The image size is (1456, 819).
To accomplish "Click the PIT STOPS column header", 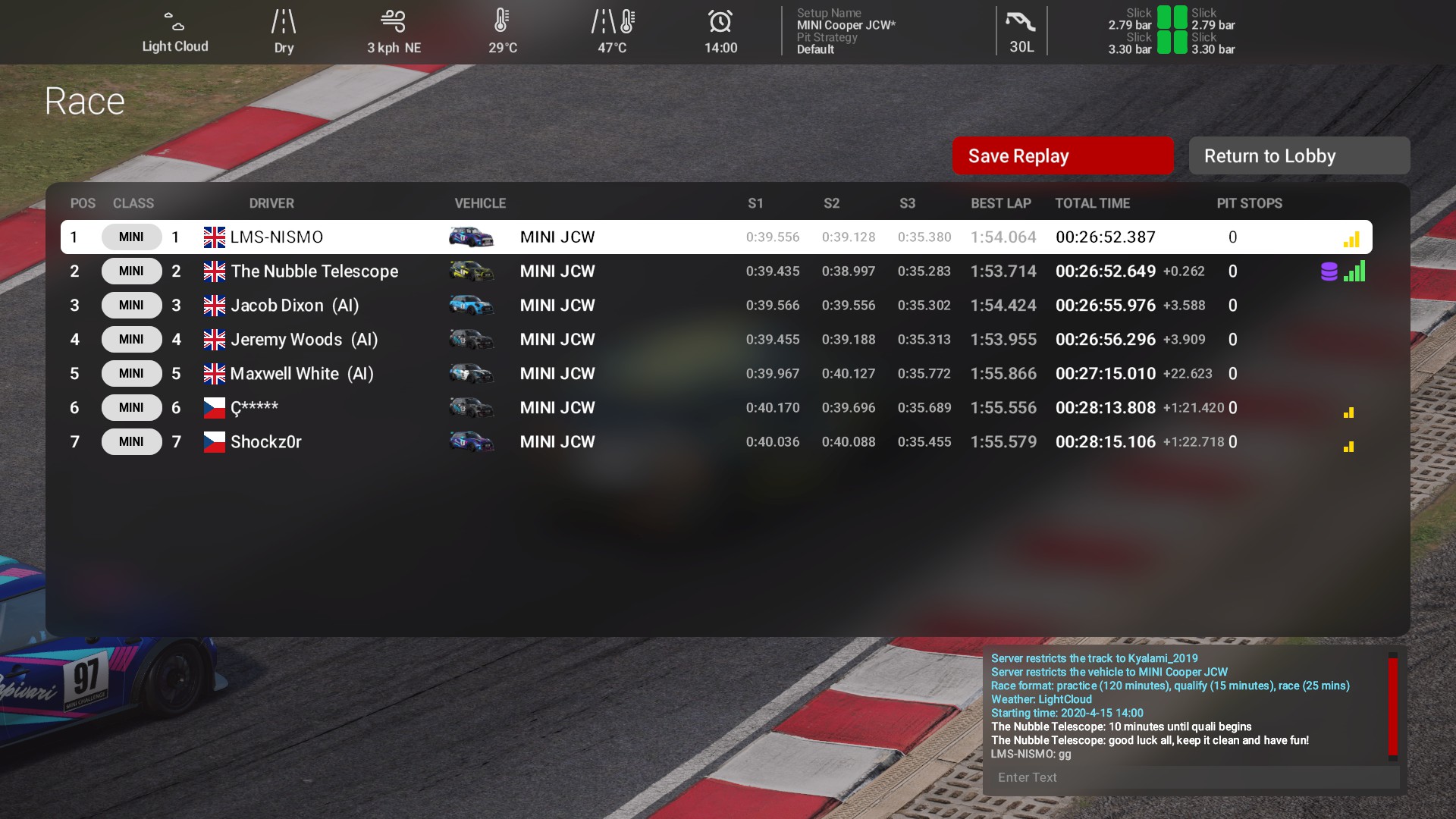I will point(1250,203).
